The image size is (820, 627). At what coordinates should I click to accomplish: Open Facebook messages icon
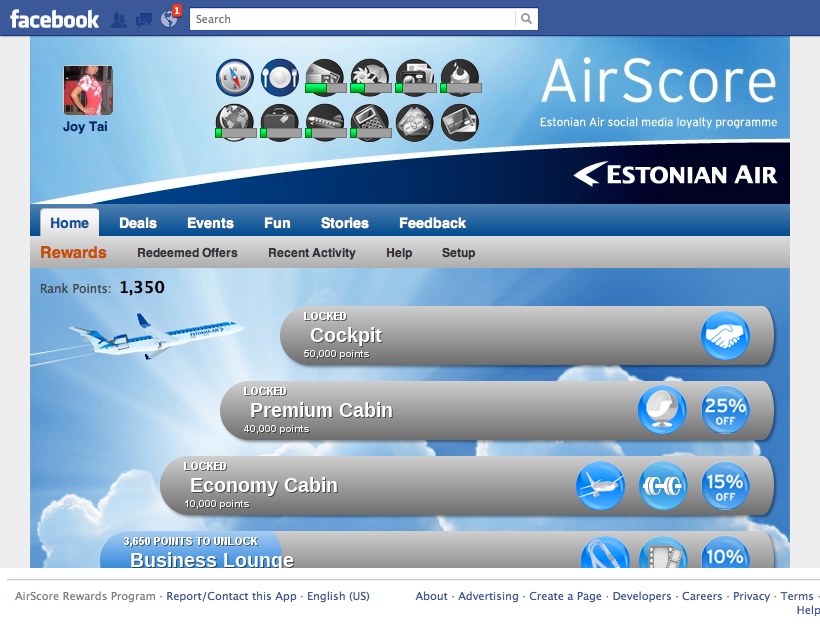tap(144, 20)
